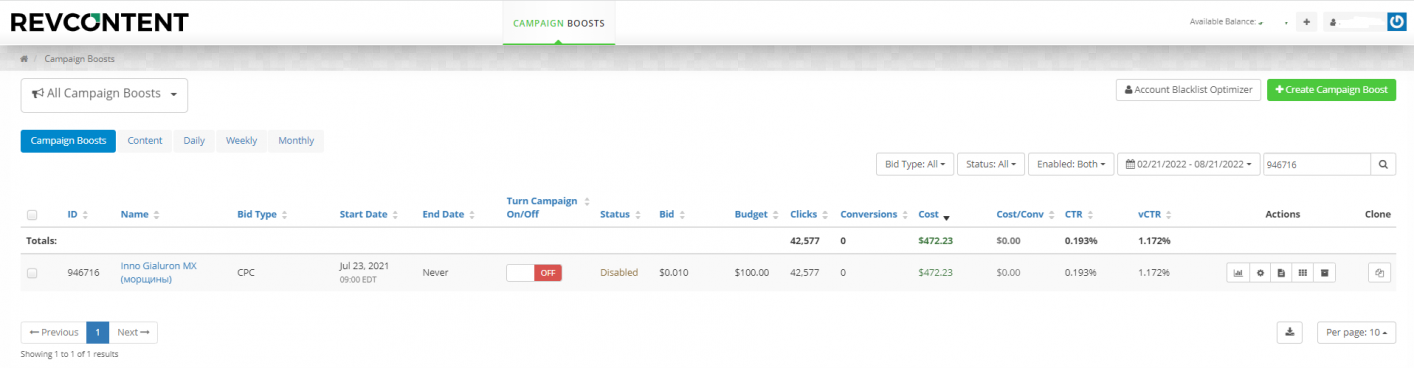
Task: Open Status: All filter dropdown
Action: coord(990,164)
